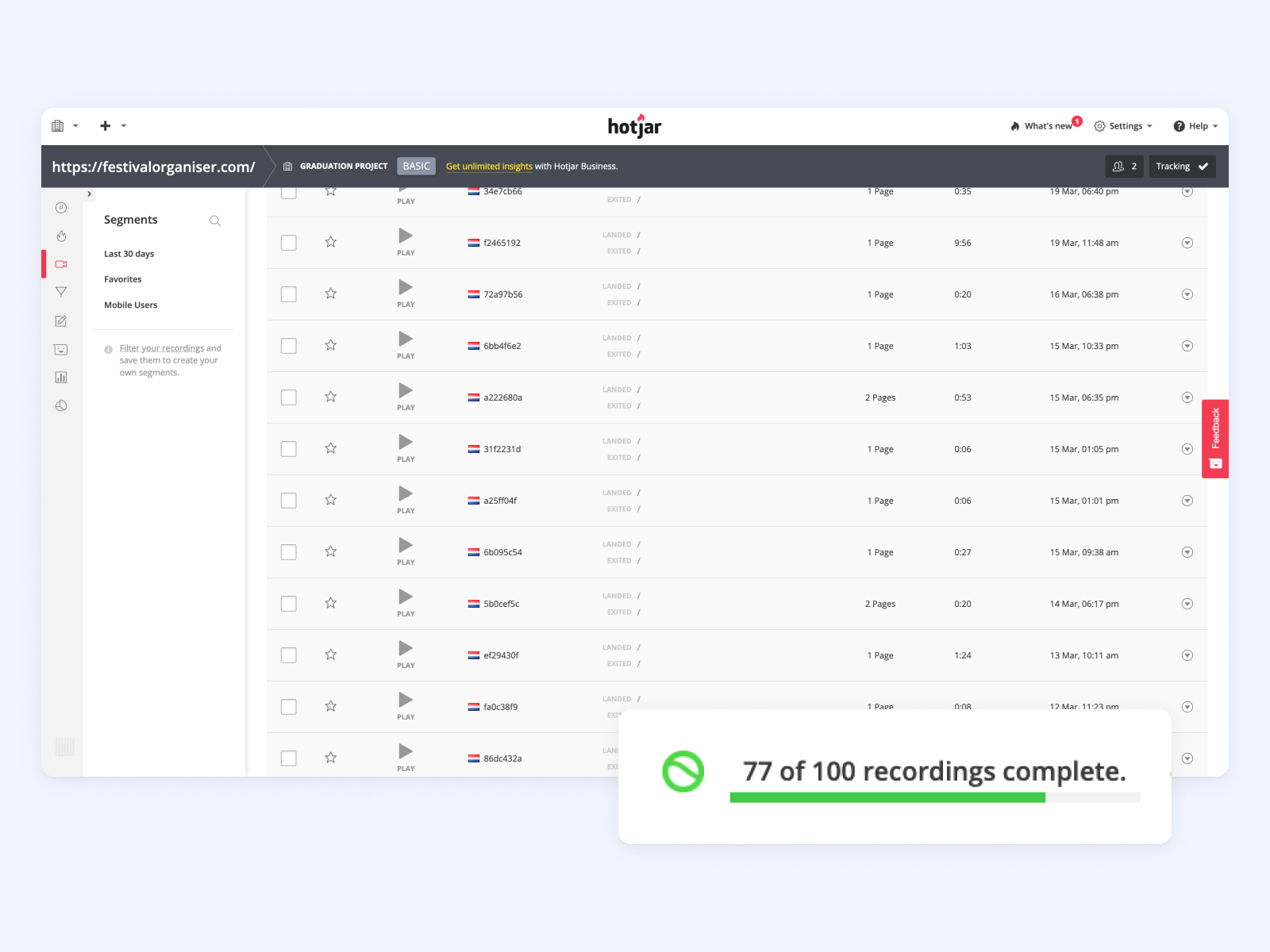Click the search icon next to Segments
1270x952 pixels.
click(x=214, y=221)
